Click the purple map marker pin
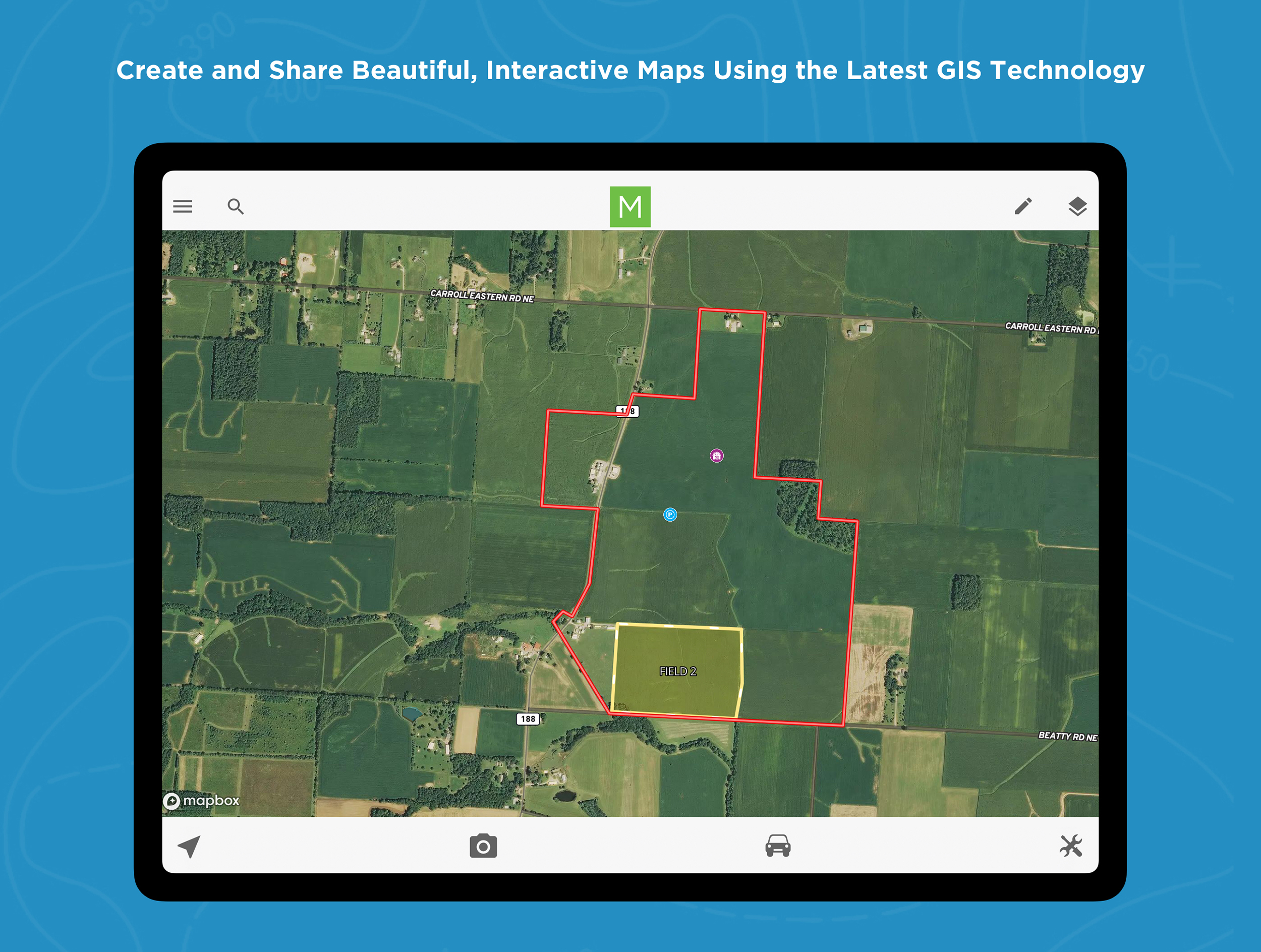The height and width of the screenshot is (952, 1261). (717, 456)
